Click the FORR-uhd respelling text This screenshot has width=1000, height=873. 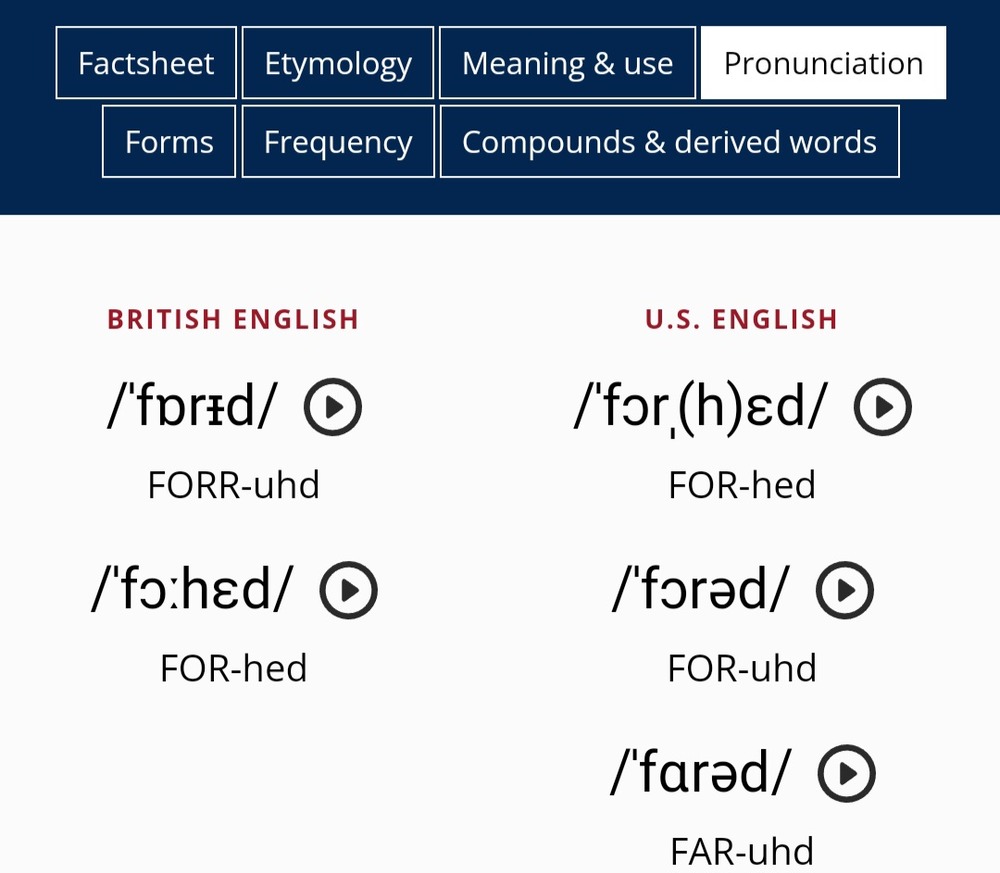pos(233,485)
